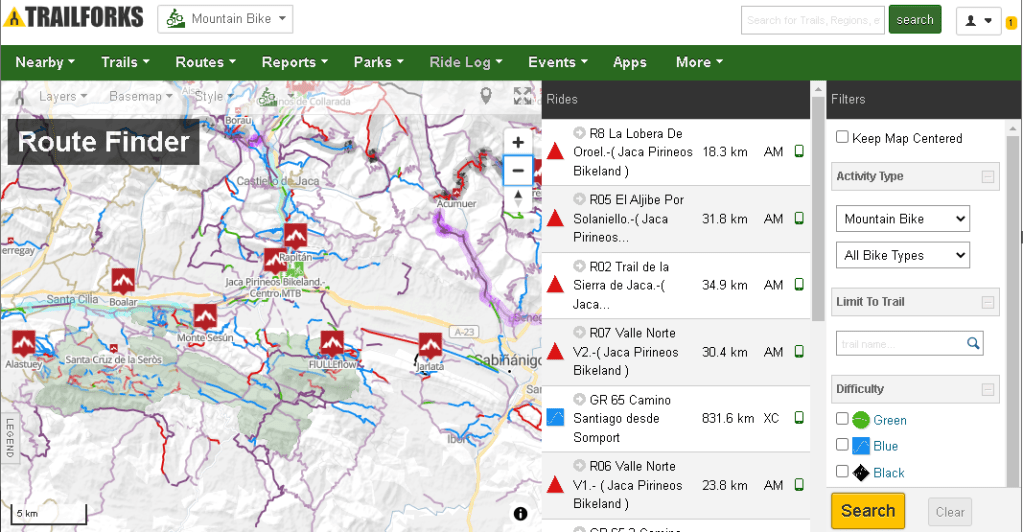The width and height of the screenshot is (1023, 532).
Task: Zoom out on the map
Action: pyautogui.click(x=518, y=171)
